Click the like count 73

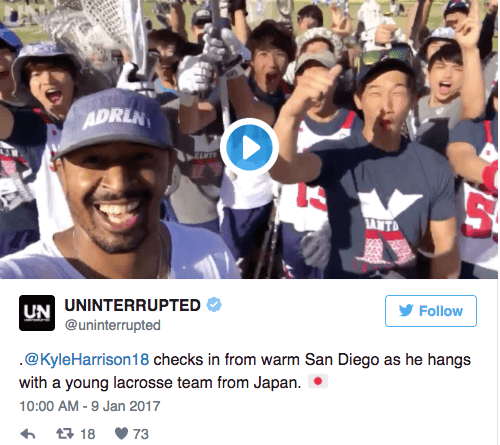click(x=141, y=434)
